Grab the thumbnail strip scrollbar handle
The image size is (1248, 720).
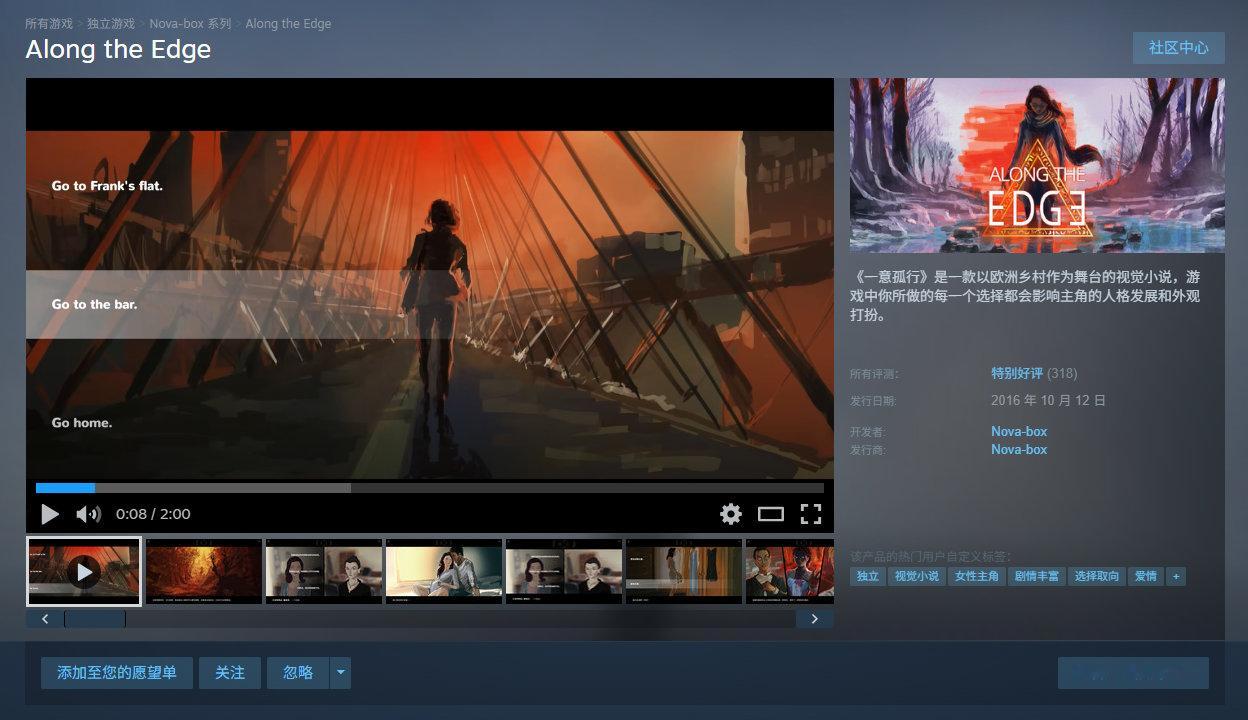pos(95,619)
